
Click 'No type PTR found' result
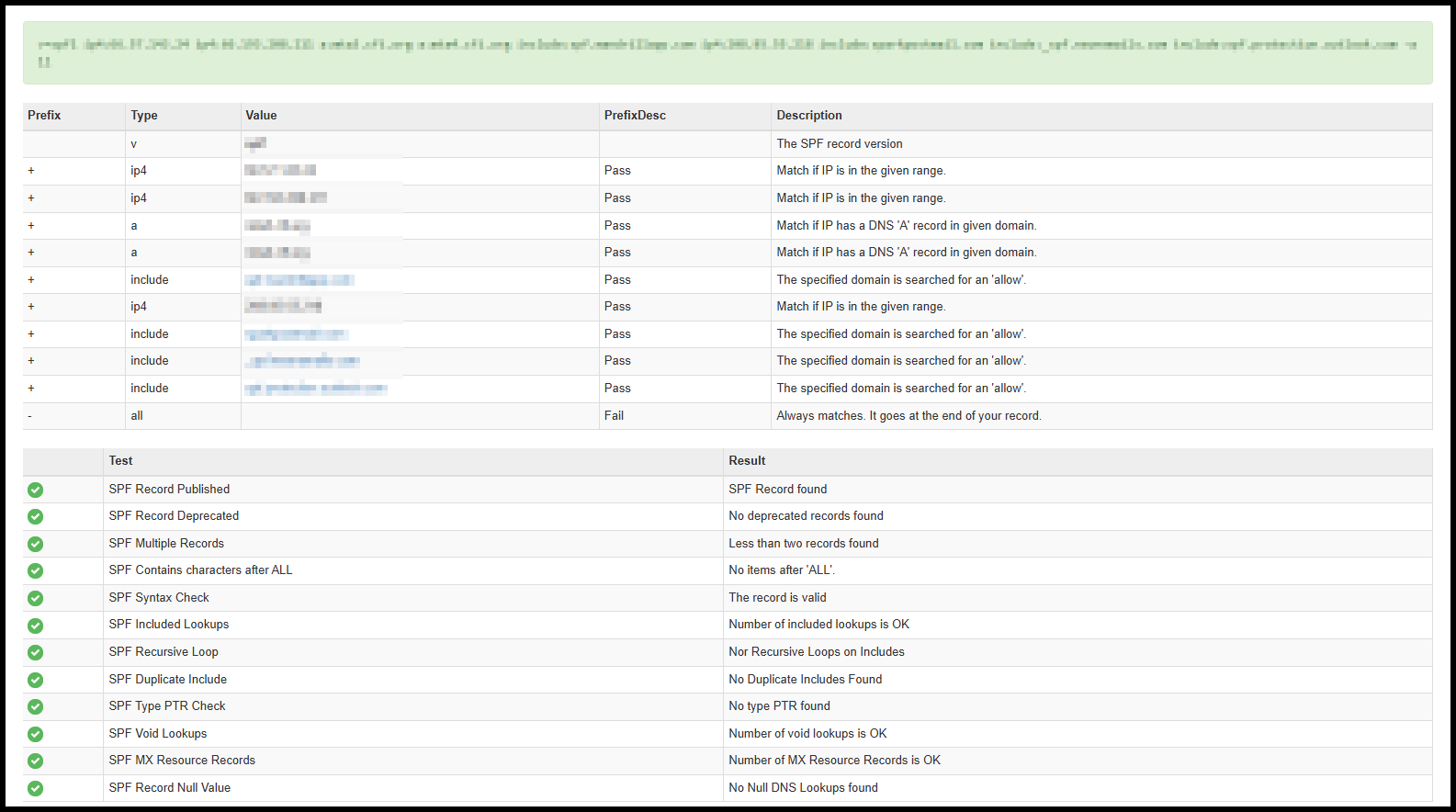(779, 705)
